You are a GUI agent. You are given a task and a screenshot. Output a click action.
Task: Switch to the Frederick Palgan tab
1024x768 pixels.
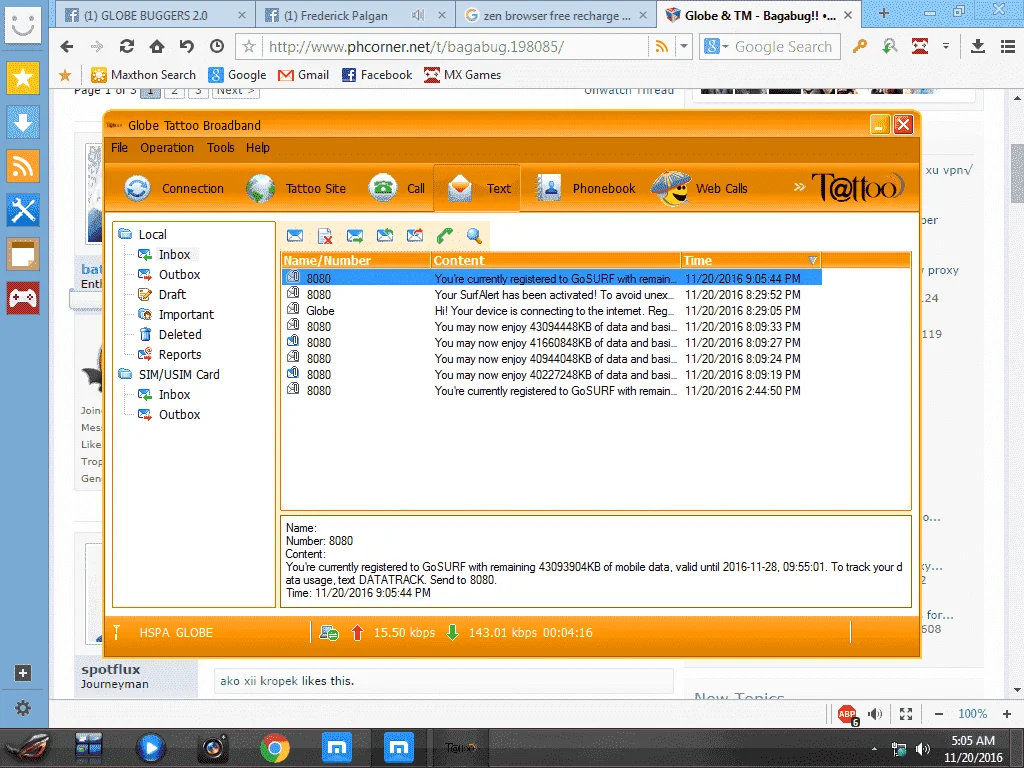pyautogui.click(x=354, y=15)
